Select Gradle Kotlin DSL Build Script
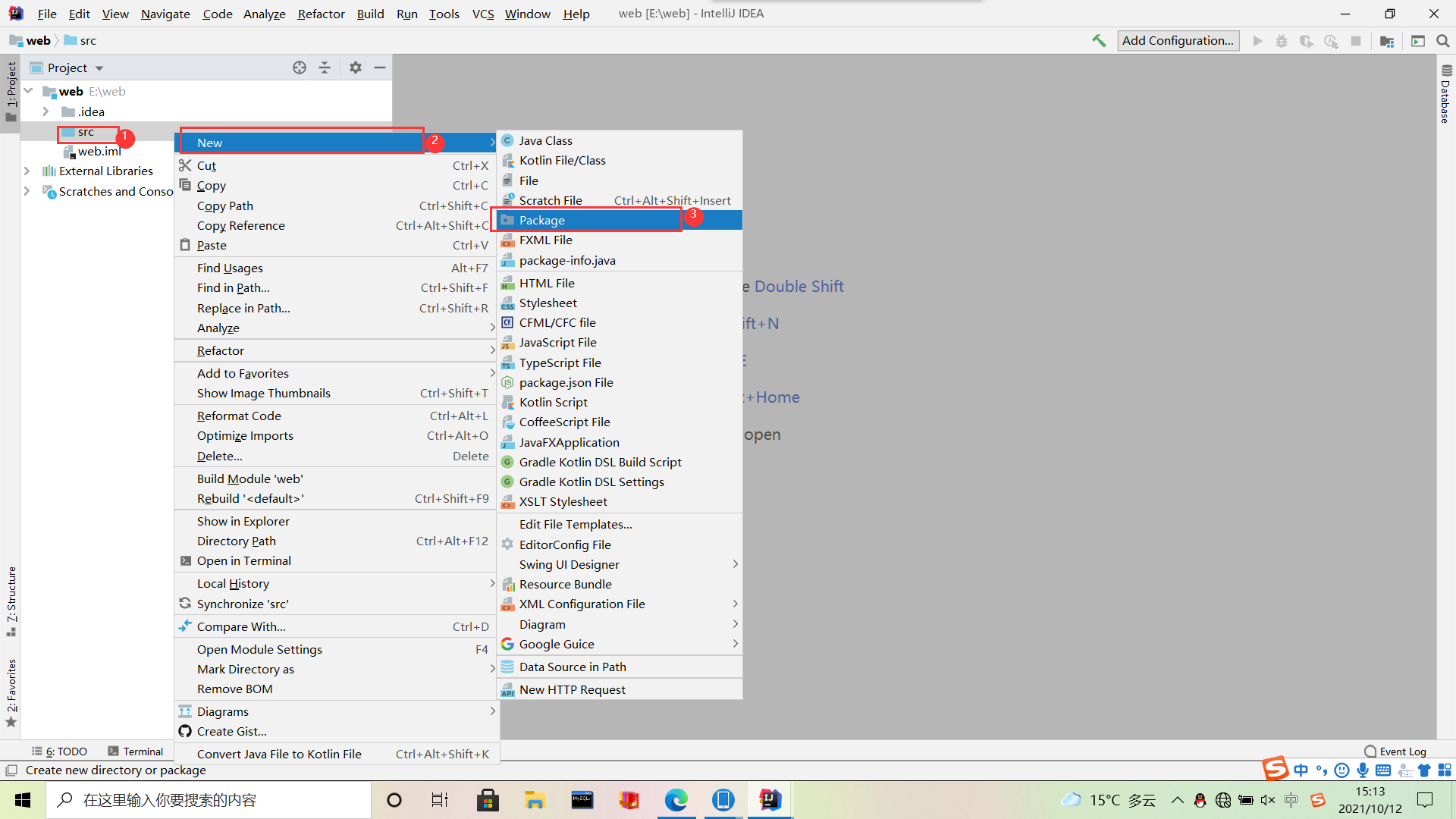The height and width of the screenshot is (819, 1456). click(620, 462)
